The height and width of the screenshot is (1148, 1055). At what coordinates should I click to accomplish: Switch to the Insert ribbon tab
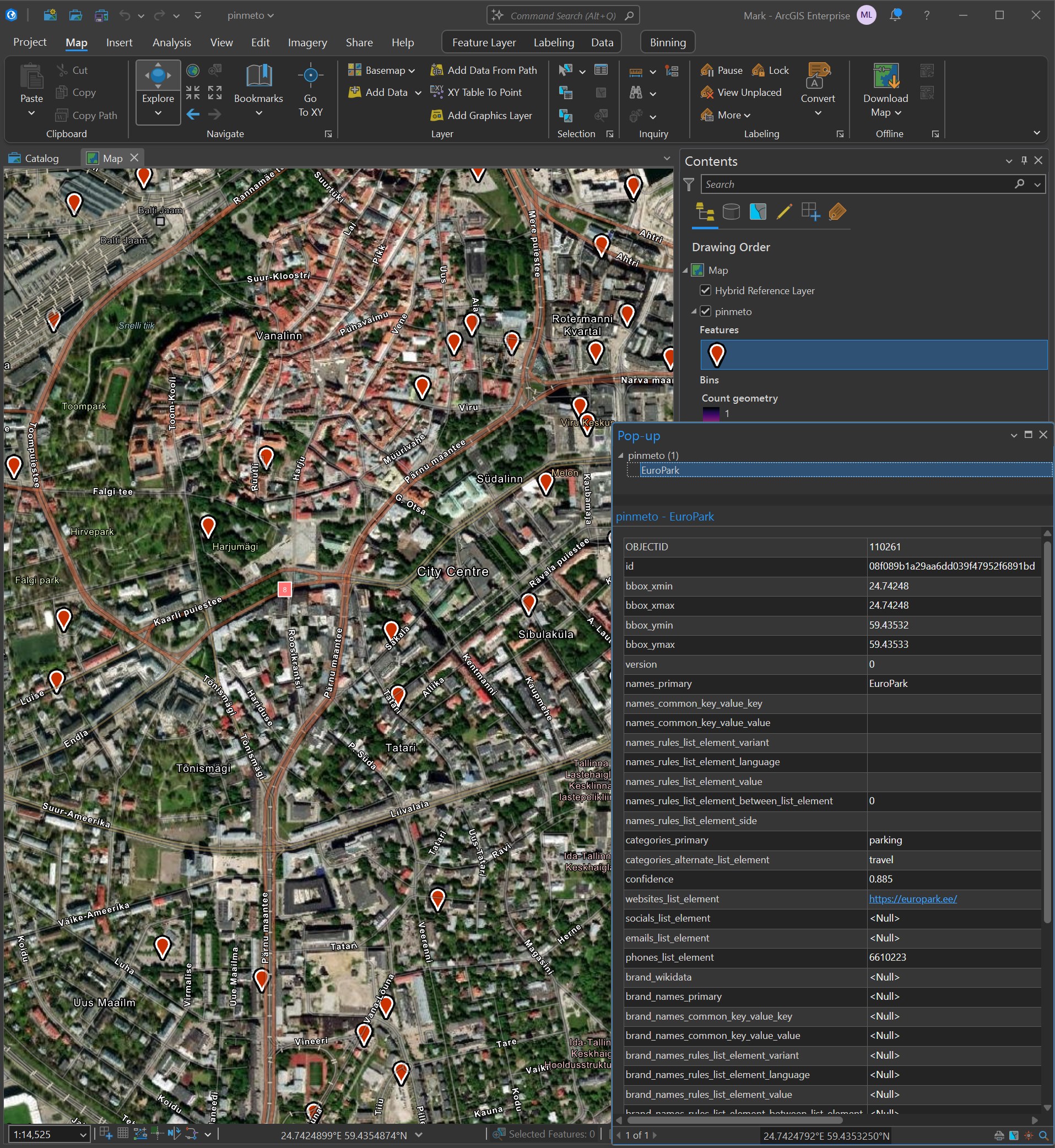(119, 42)
